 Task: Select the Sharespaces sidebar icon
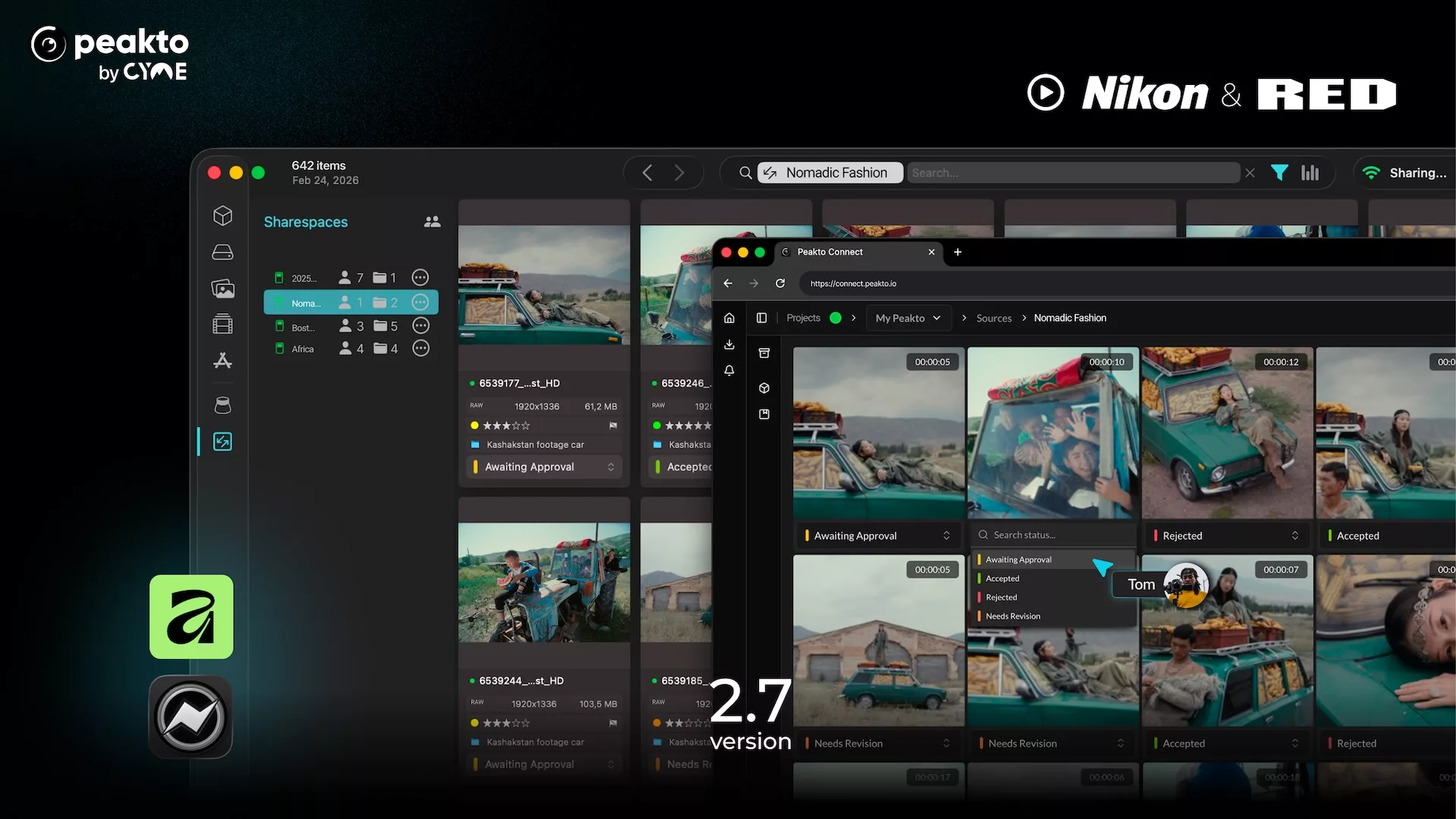pyautogui.click(x=222, y=441)
